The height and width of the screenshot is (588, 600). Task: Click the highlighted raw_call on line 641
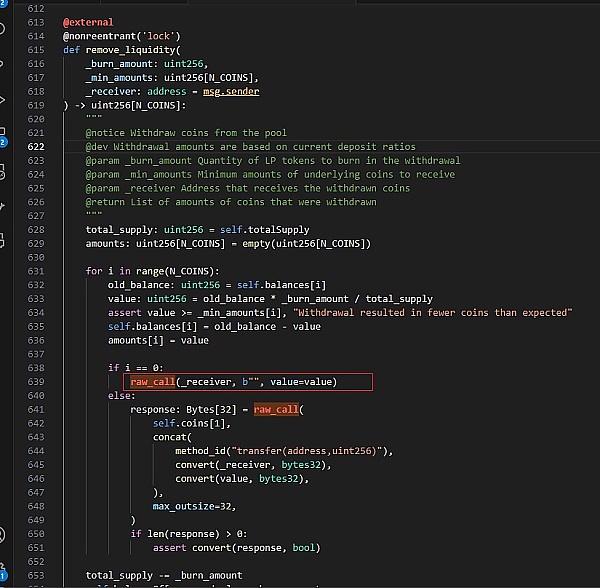(276, 409)
